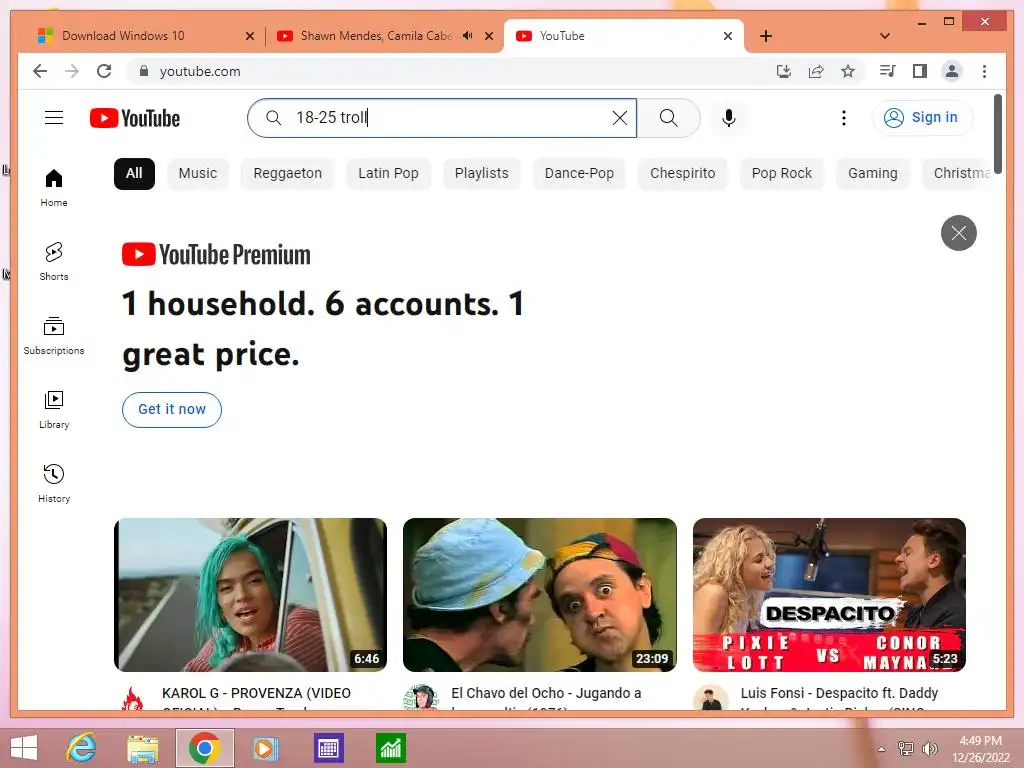The image size is (1024, 768).
Task: Open El Chavo del Ocho video thumbnail
Action: (x=539, y=594)
